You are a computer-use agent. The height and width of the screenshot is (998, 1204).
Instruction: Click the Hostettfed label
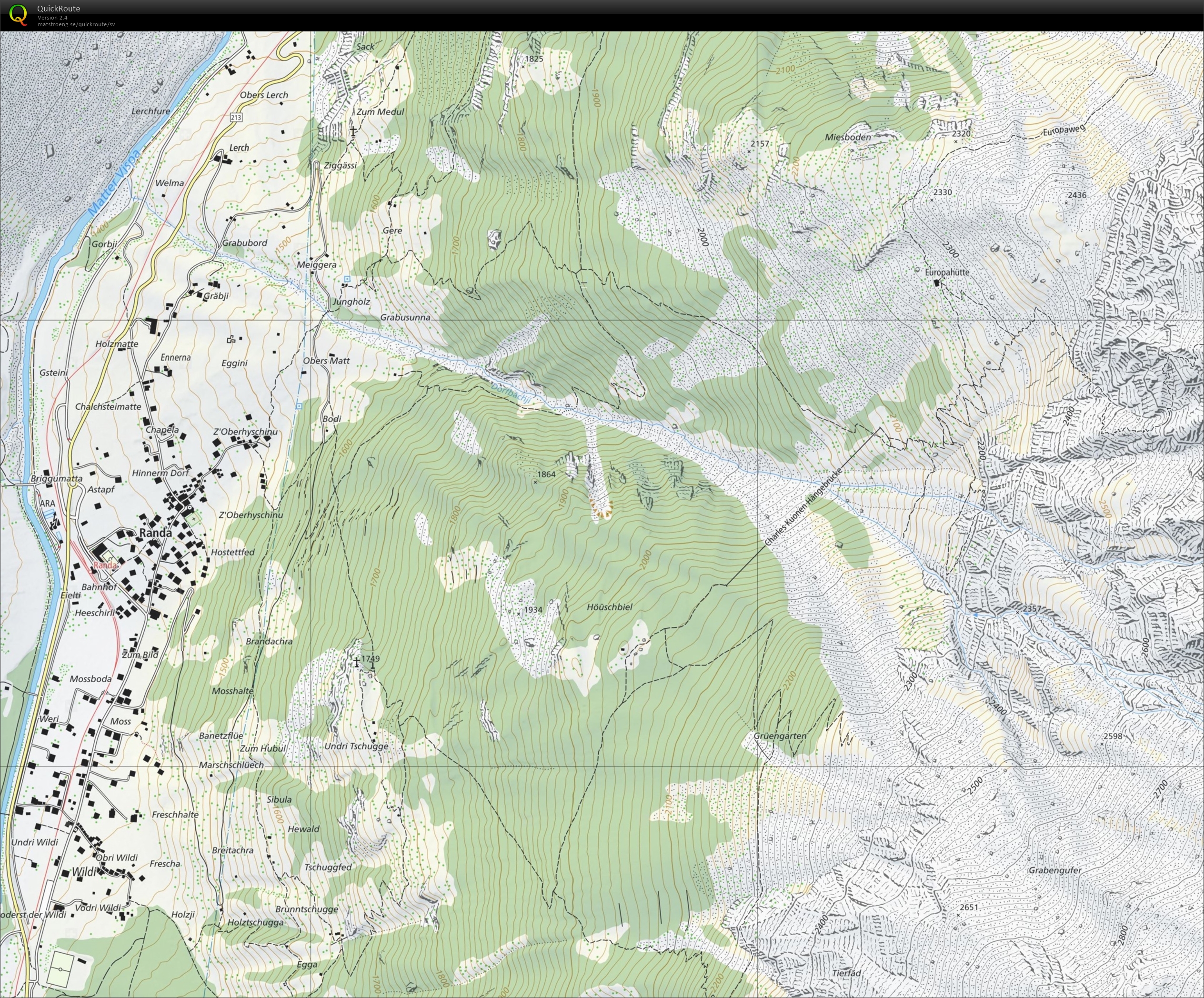click(x=232, y=552)
